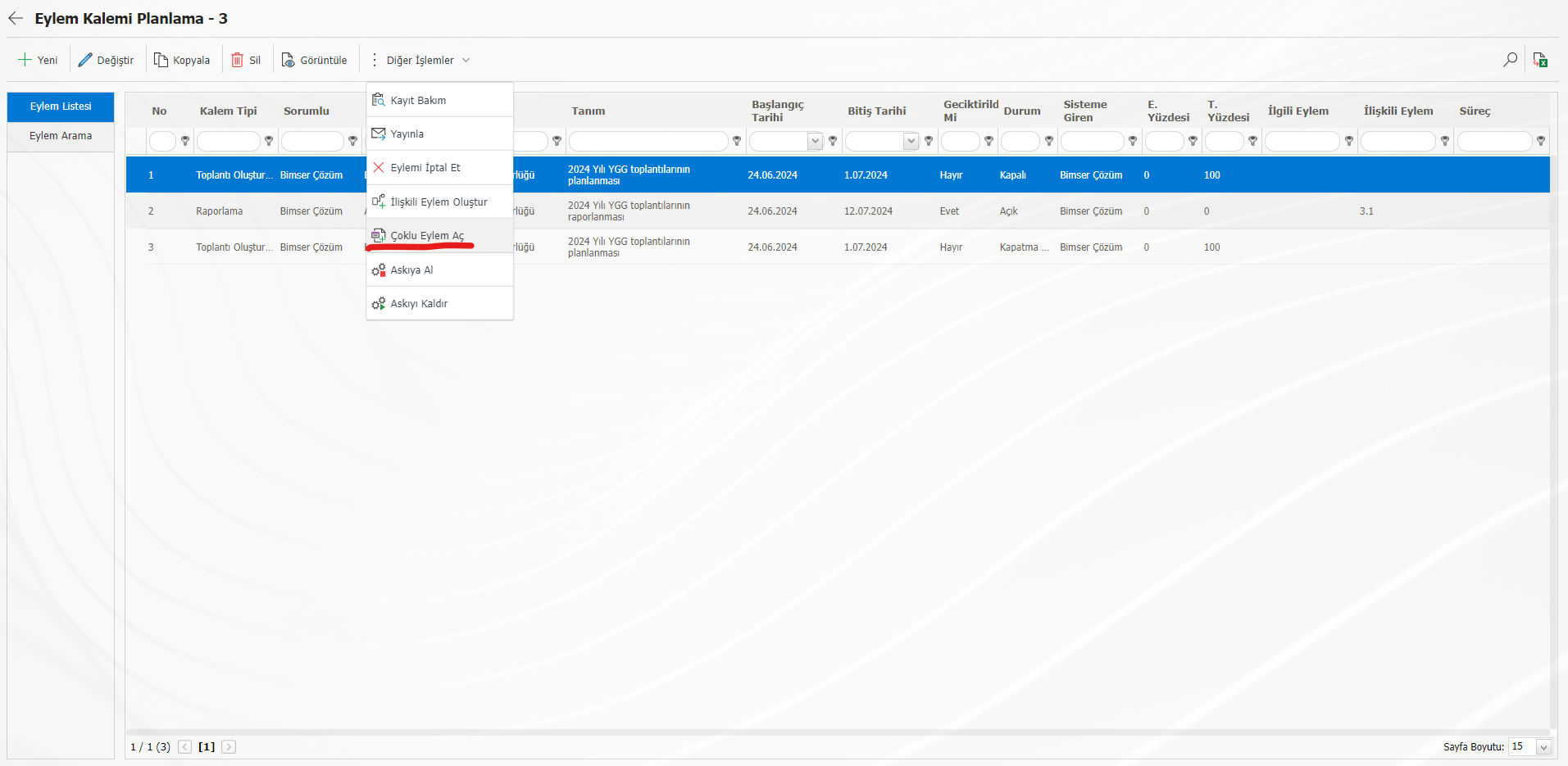The image size is (1568, 766).
Task: Click the filter icon of the No column
Action: point(185,141)
